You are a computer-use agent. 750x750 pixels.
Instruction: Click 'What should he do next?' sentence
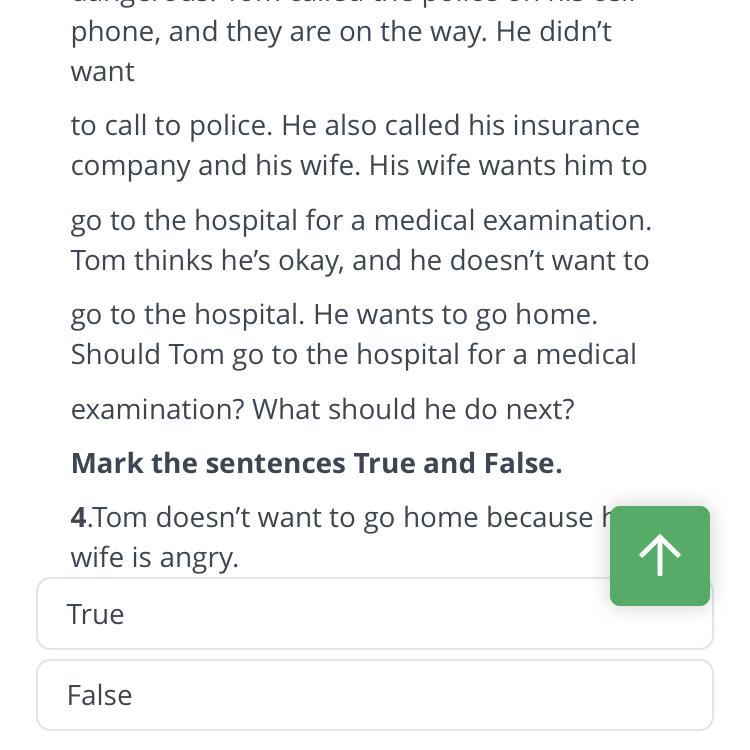pos(413,409)
